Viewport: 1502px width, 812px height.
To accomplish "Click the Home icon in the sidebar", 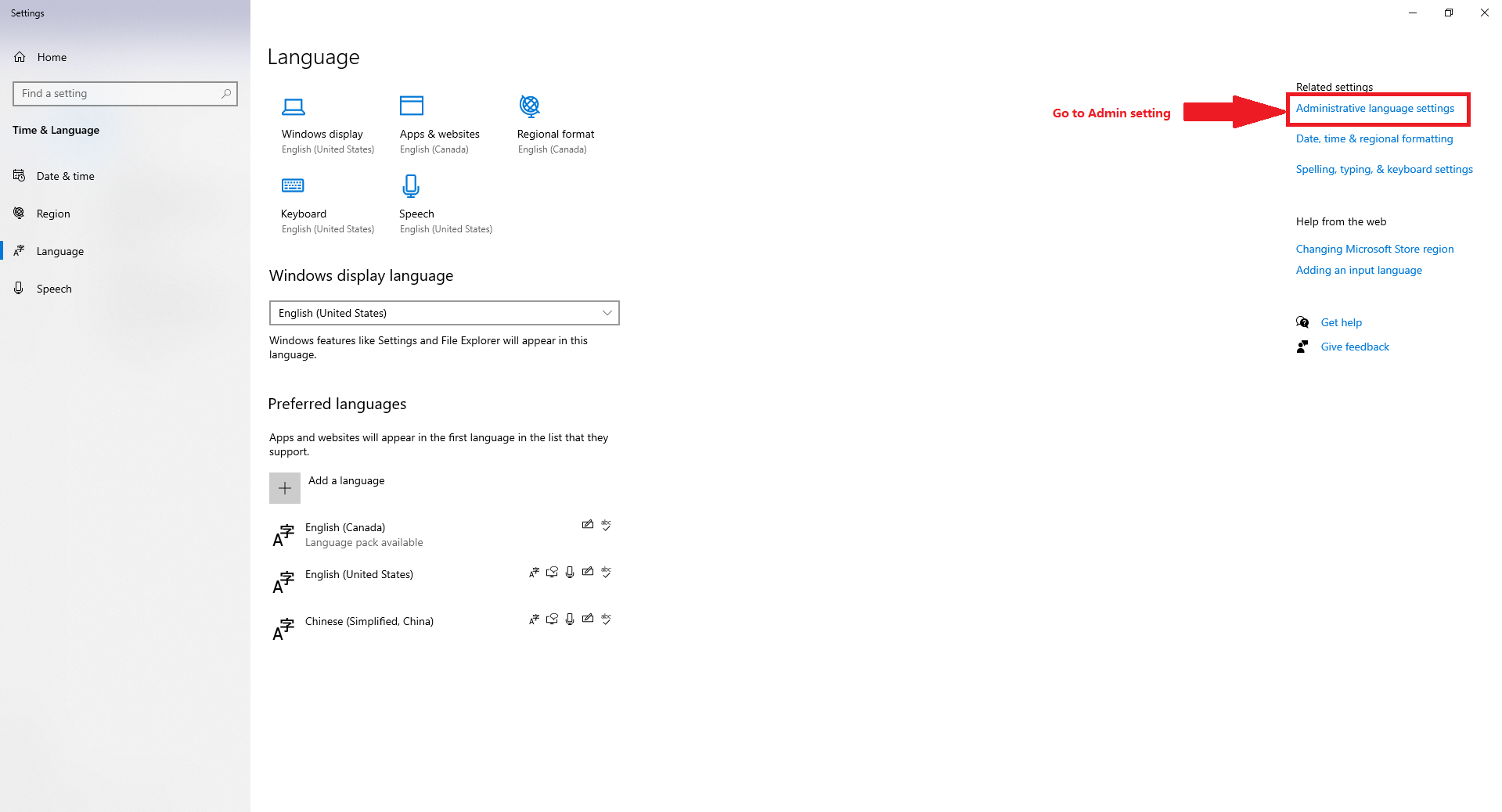I will [20, 57].
